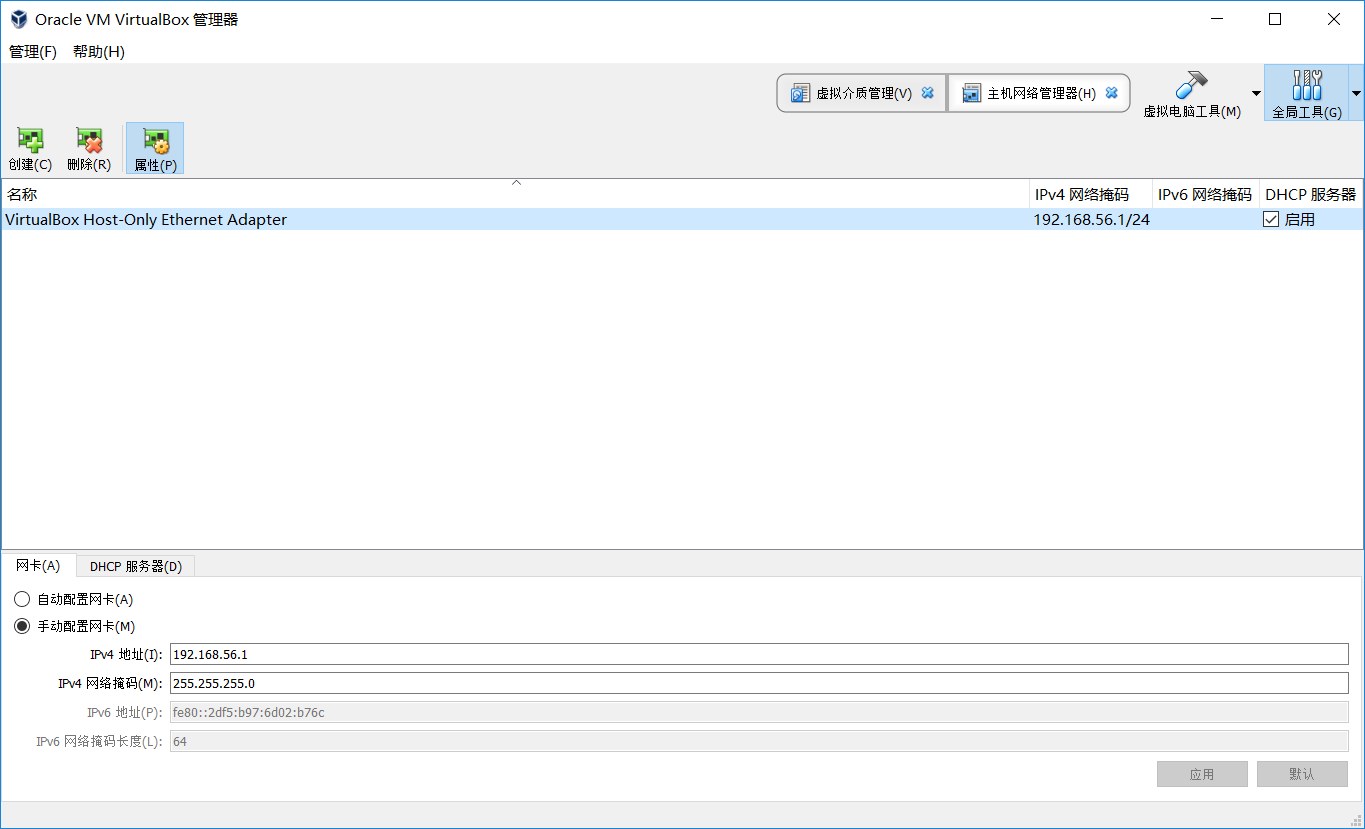Click the 应用 apply button

[x=1202, y=774]
